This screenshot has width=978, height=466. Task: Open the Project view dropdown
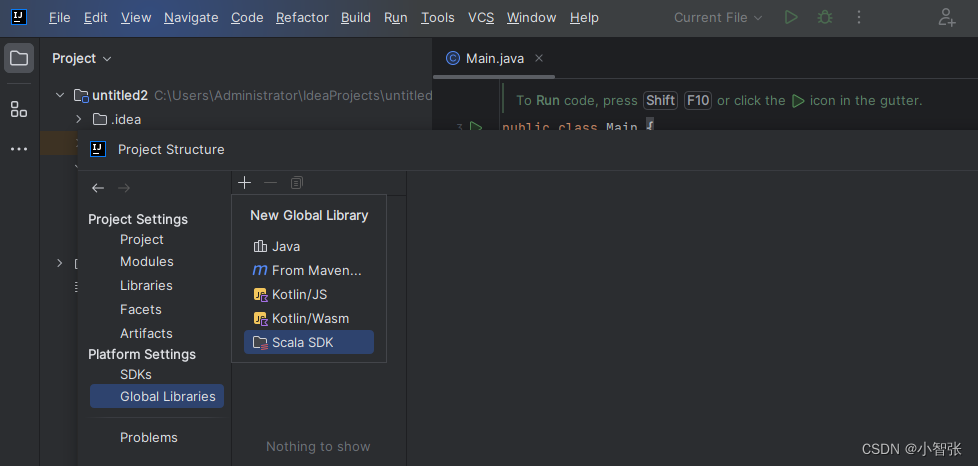(82, 59)
